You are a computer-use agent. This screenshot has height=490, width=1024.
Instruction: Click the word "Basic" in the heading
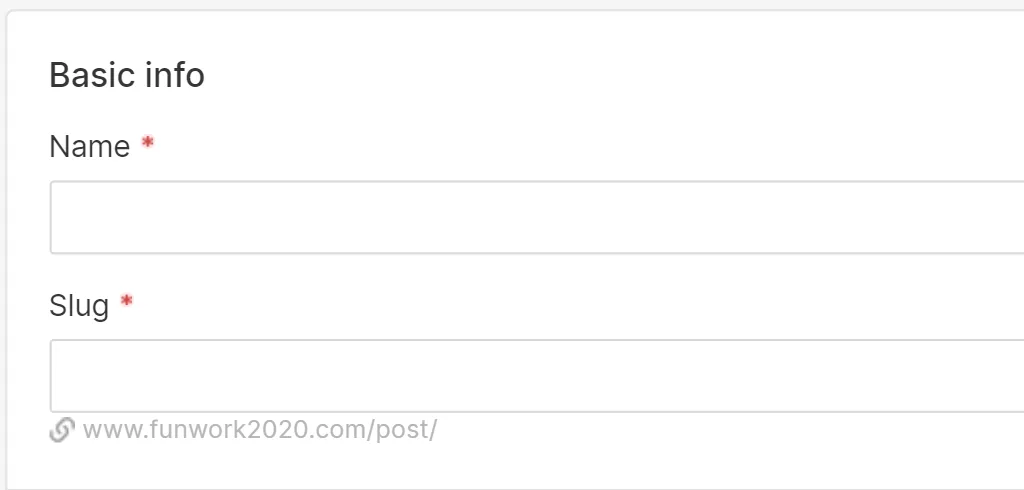(87, 75)
